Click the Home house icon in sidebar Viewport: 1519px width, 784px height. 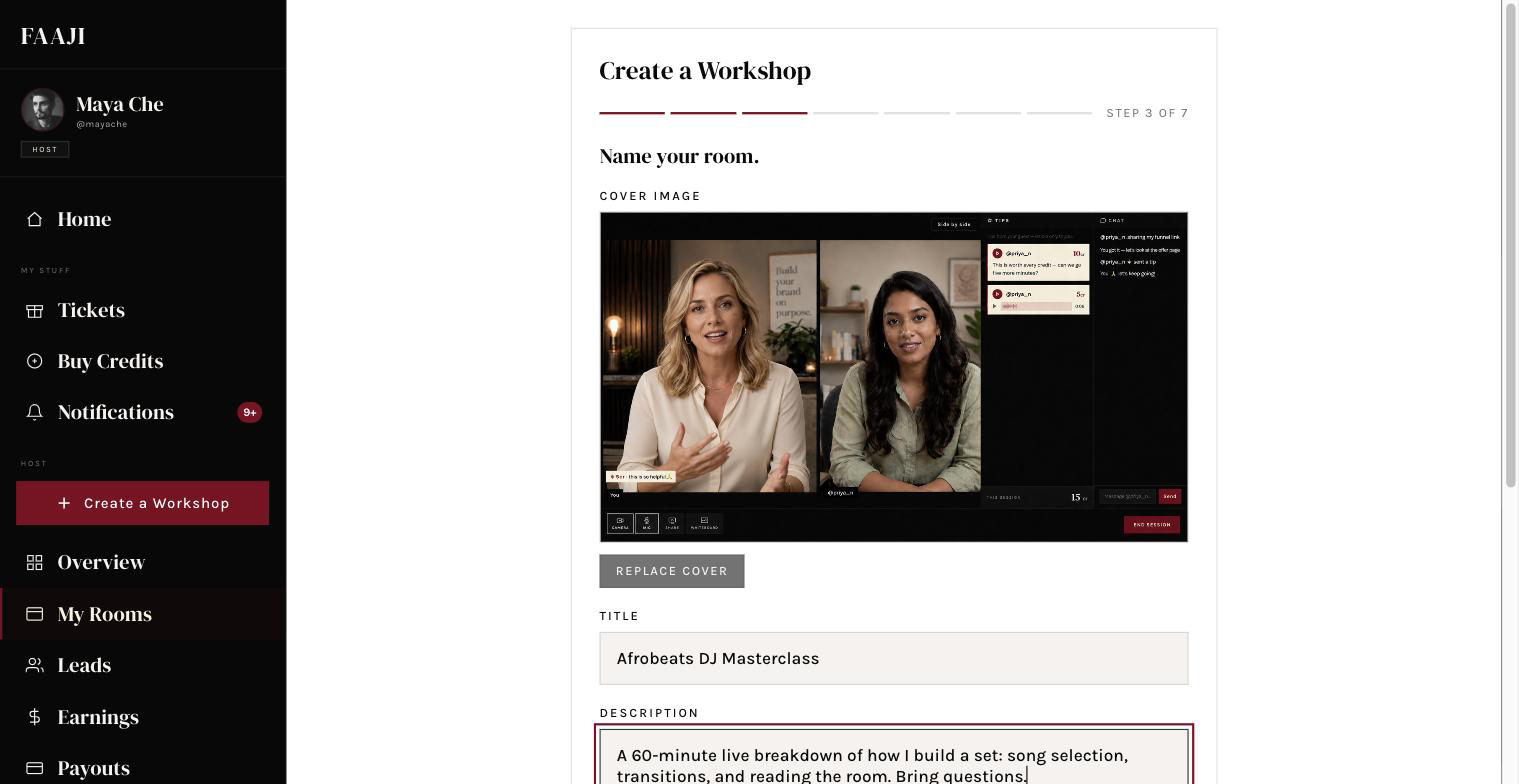[x=35, y=219]
